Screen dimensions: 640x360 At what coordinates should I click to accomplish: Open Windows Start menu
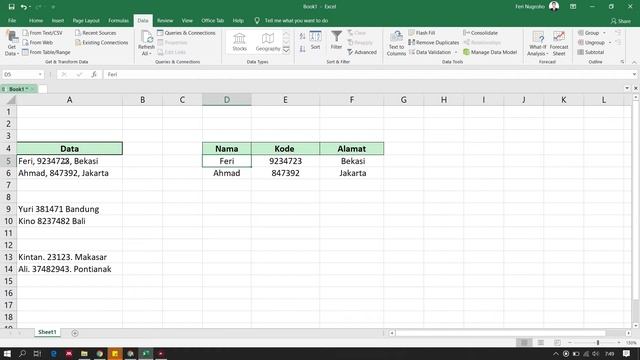(7, 353)
